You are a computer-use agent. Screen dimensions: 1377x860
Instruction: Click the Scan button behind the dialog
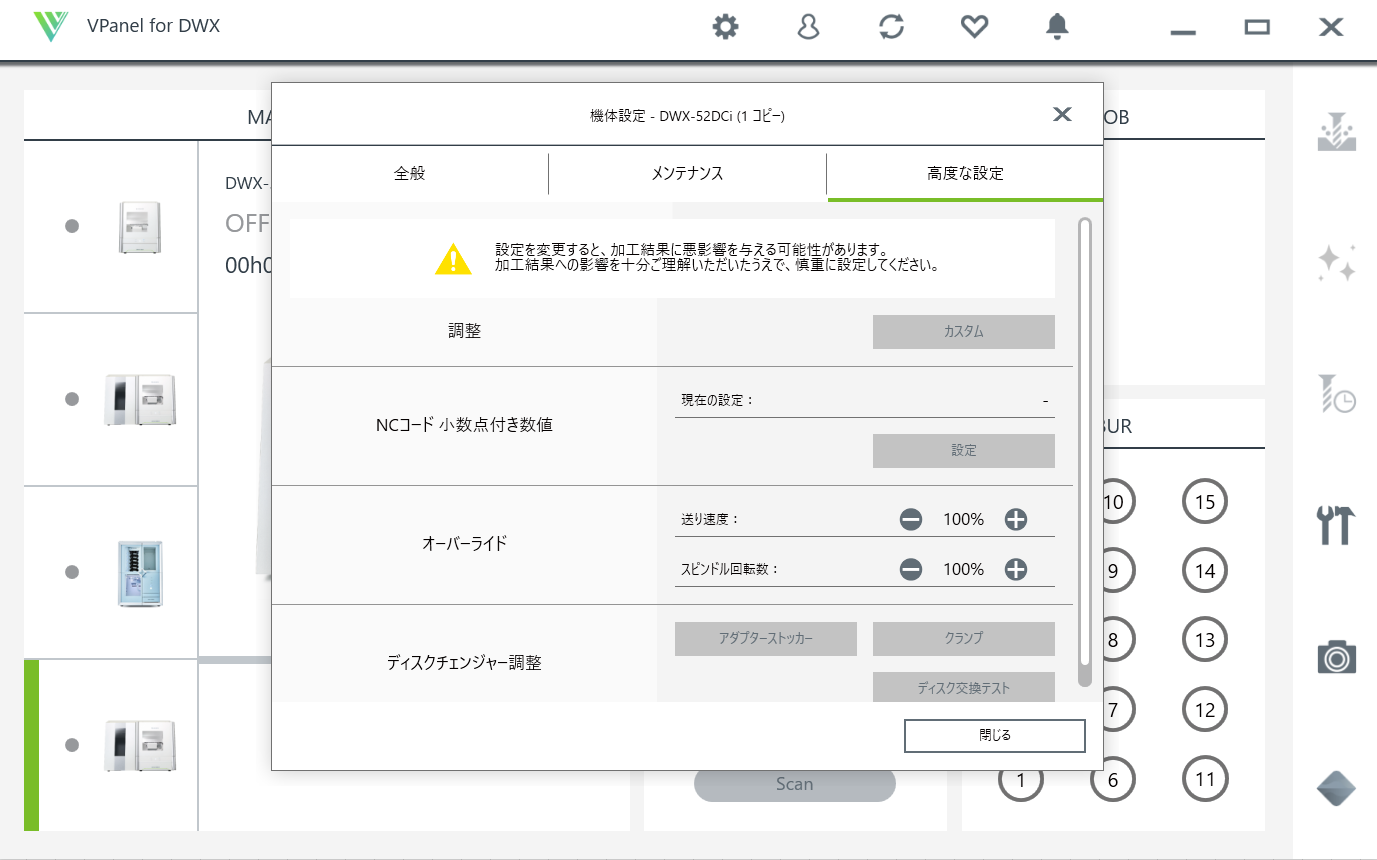click(794, 785)
